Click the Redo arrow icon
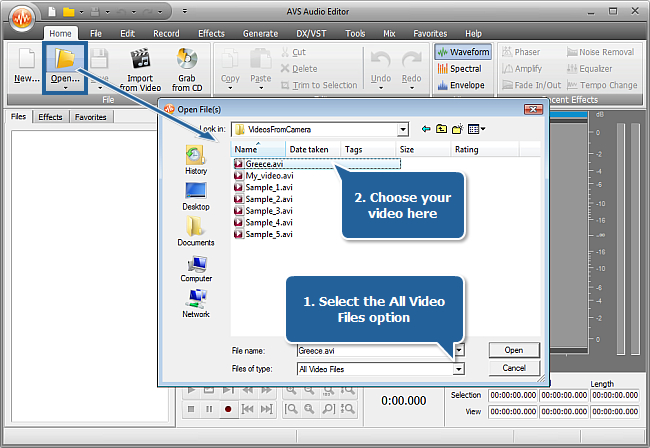This screenshot has height=448, width=650. tap(411, 60)
